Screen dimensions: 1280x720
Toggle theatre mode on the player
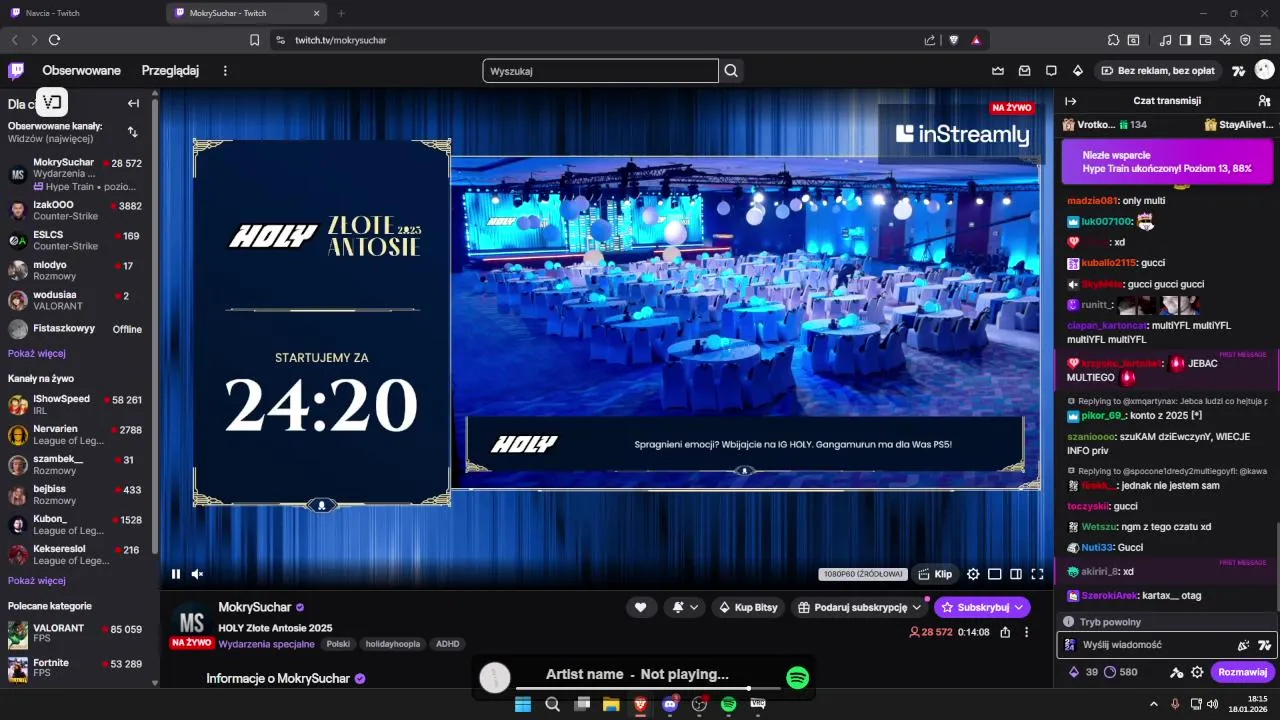point(1016,574)
